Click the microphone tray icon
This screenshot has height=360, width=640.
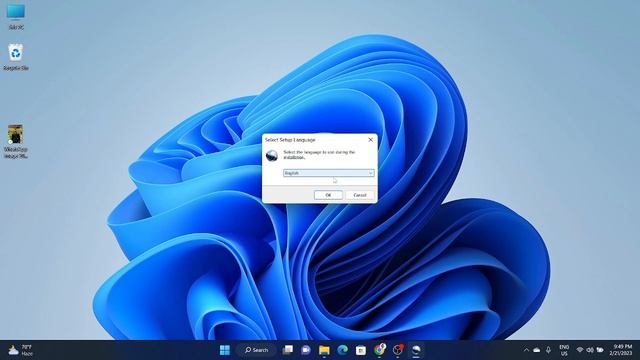(x=548, y=350)
